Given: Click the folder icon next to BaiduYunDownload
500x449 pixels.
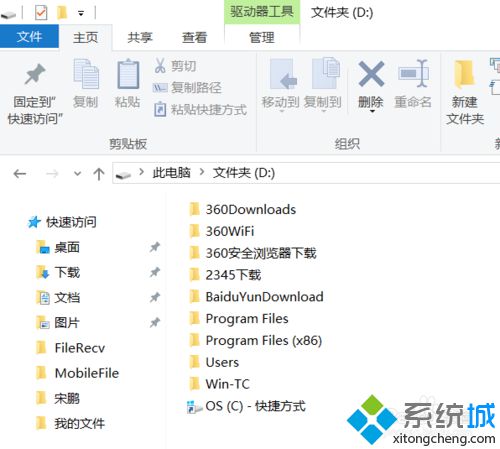Looking at the screenshot, I should pos(195,296).
